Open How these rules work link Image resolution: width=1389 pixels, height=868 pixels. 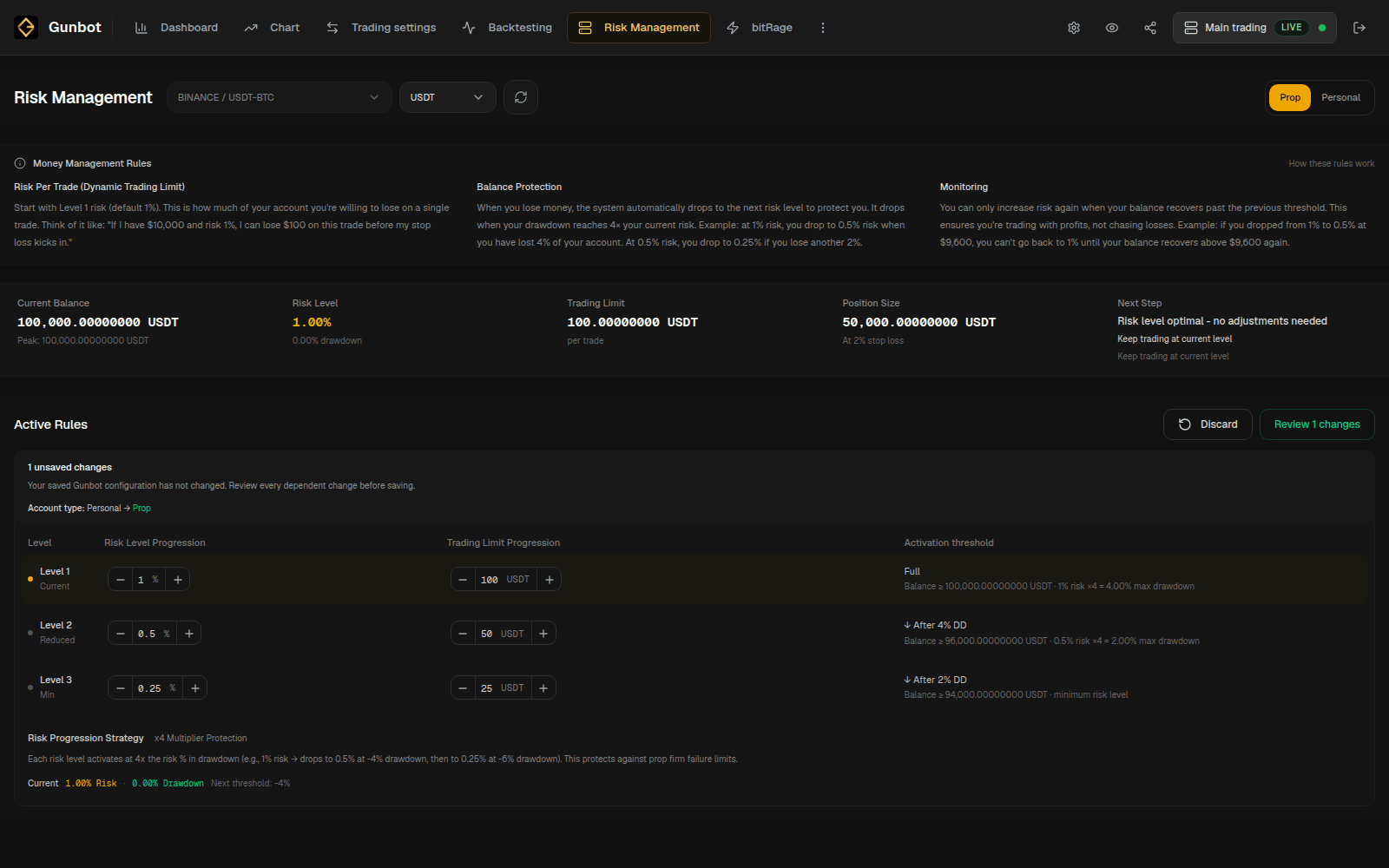click(x=1332, y=163)
